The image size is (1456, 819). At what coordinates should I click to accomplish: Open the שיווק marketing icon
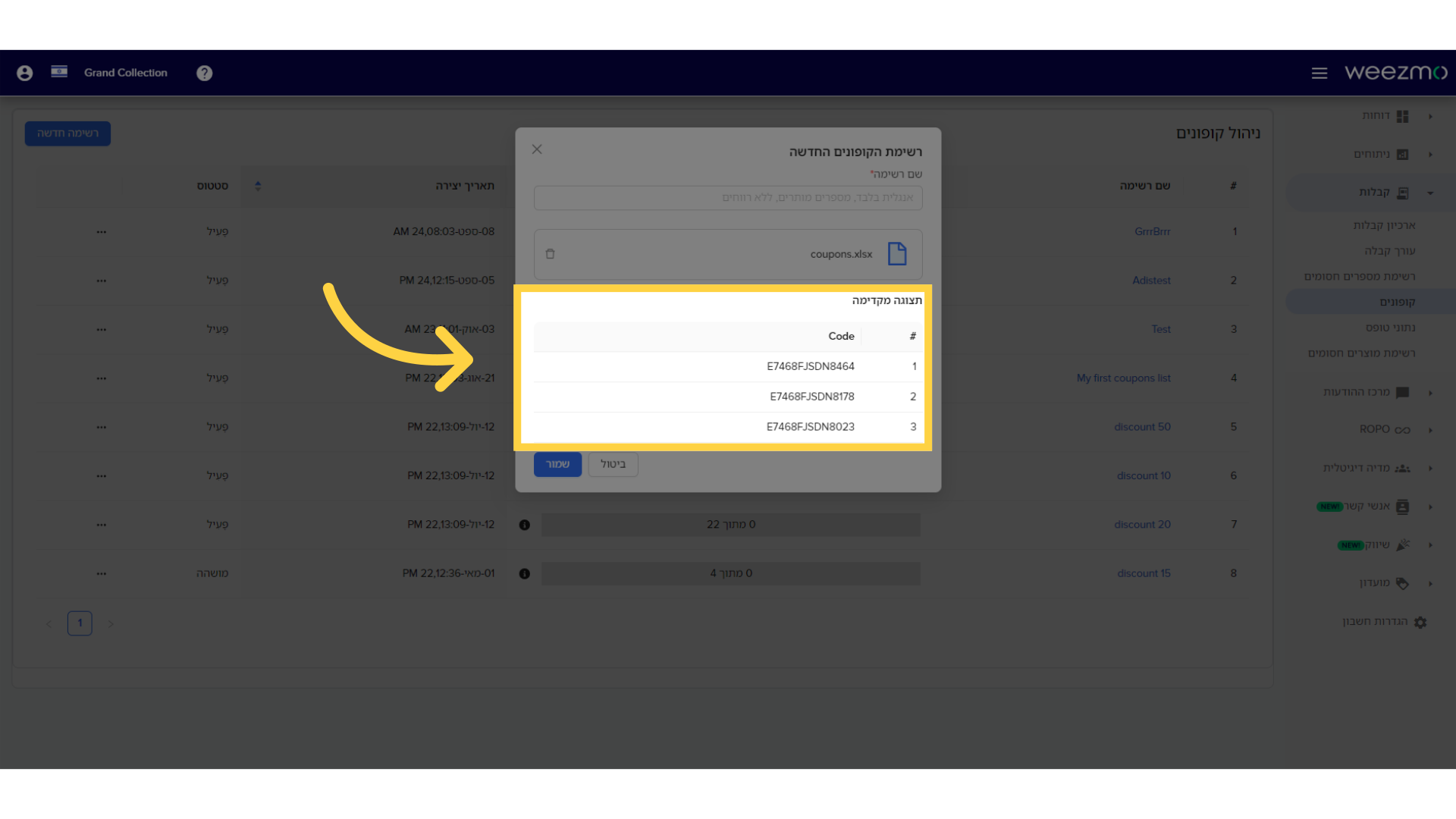click(x=1403, y=544)
